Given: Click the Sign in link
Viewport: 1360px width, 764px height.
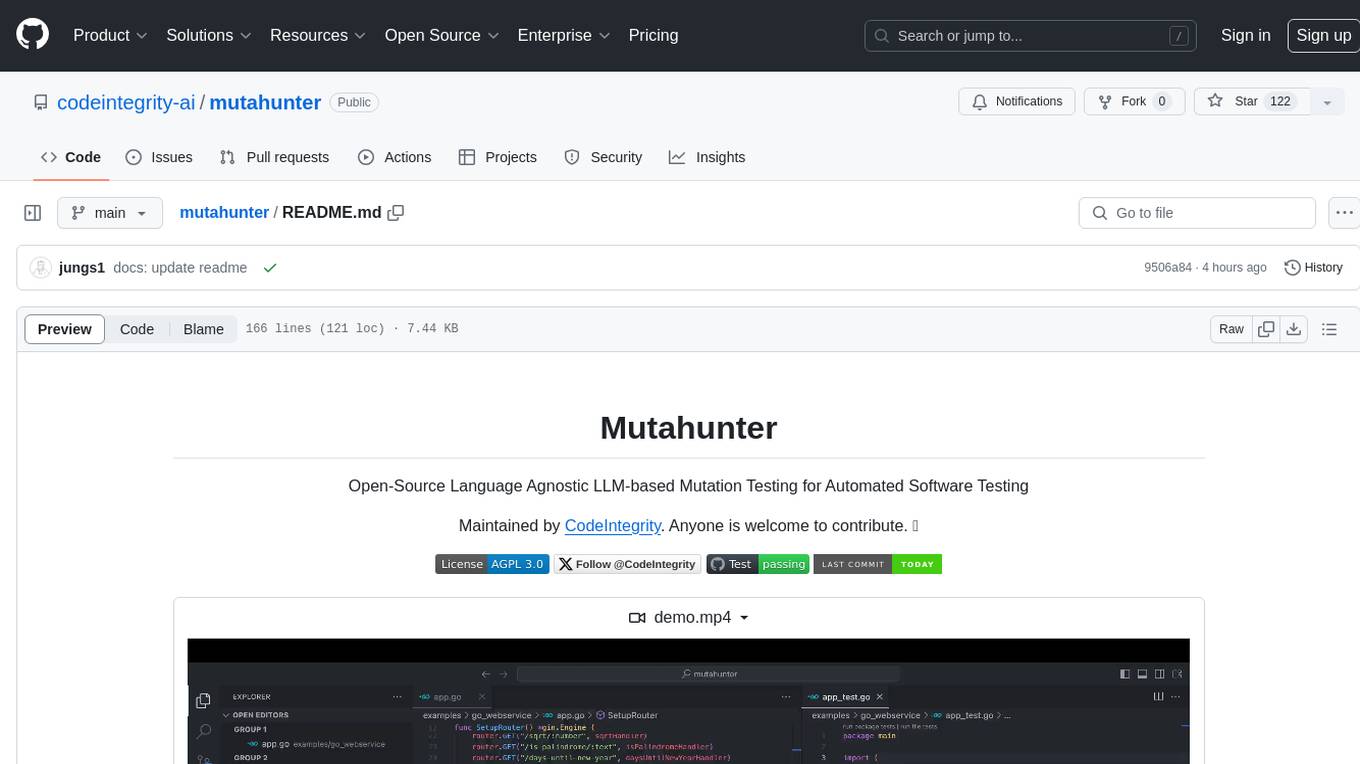Looking at the screenshot, I should pos(1246,35).
